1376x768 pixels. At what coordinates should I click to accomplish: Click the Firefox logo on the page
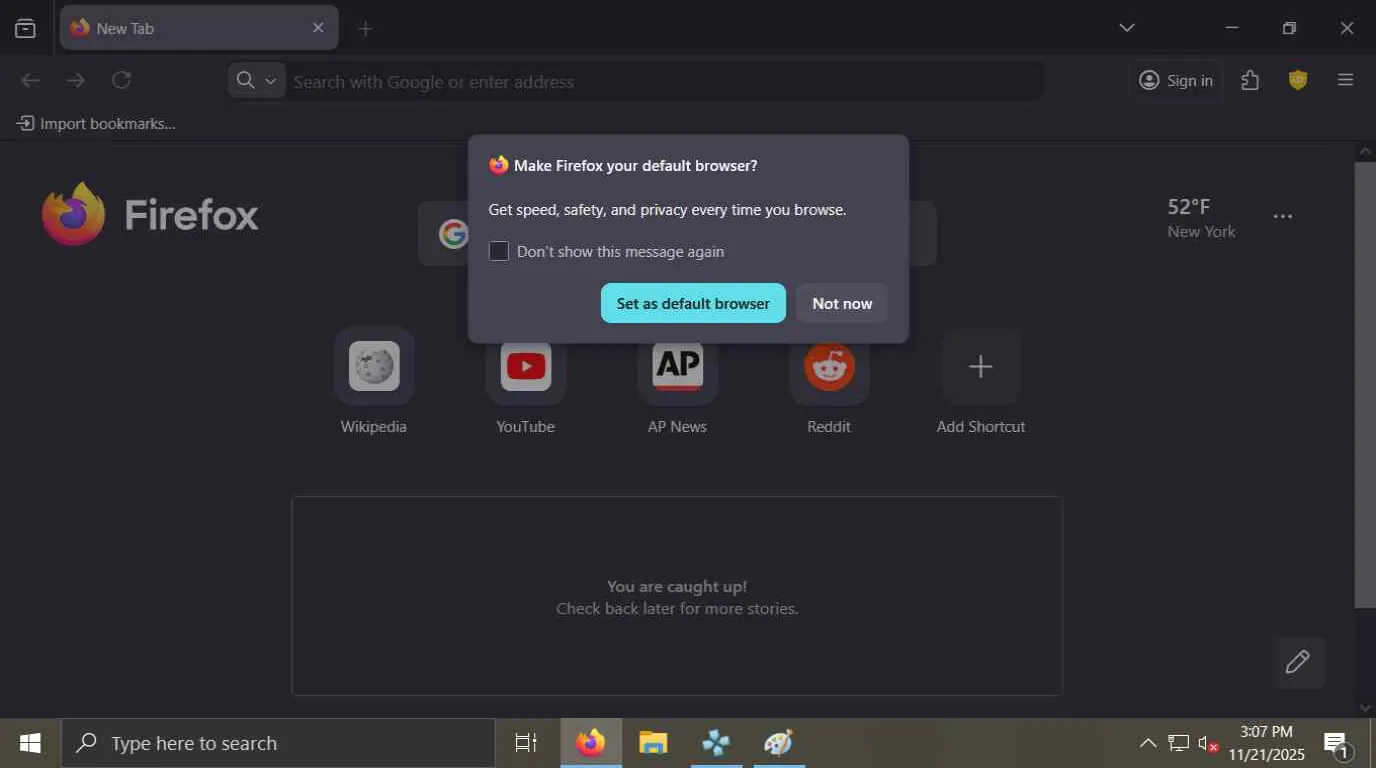click(x=150, y=214)
